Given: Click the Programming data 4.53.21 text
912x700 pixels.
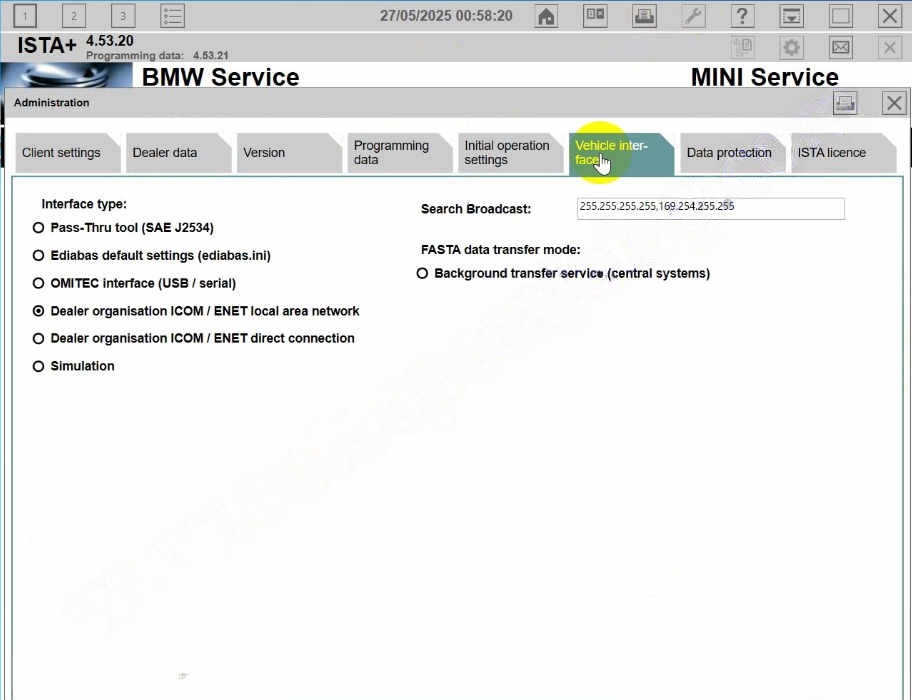Looking at the screenshot, I should click(157, 56).
